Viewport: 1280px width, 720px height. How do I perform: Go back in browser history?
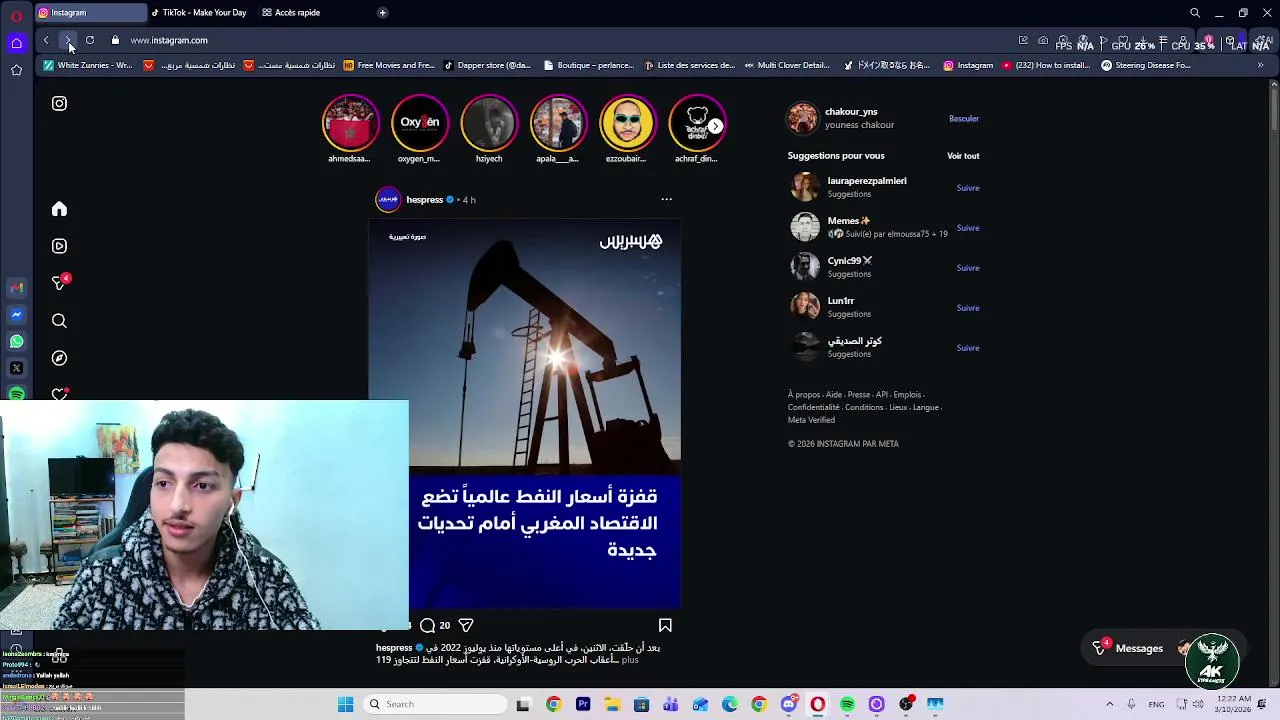click(46, 40)
